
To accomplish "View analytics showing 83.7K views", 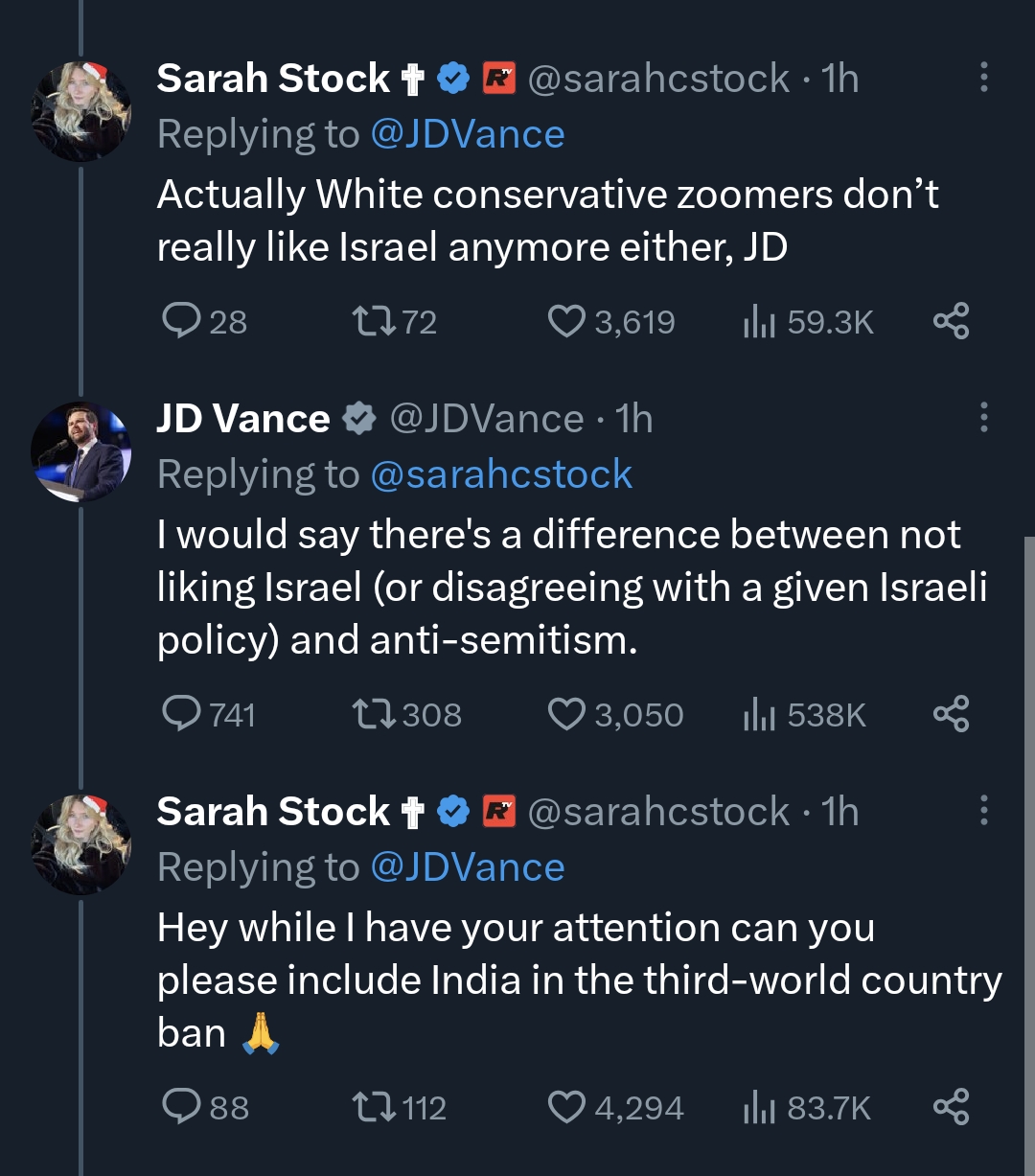I will [x=807, y=1107].
